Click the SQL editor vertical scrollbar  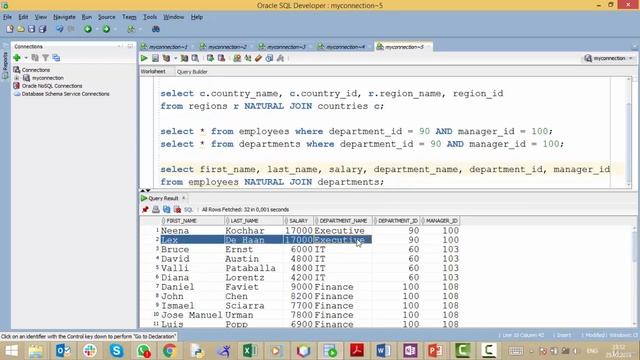pos(629,132)
